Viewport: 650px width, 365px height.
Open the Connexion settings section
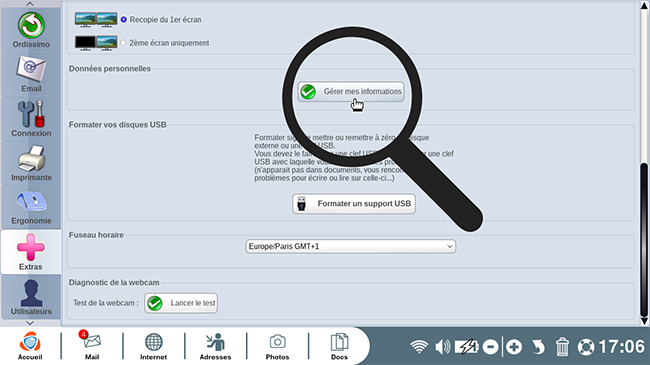pos(31,119)
